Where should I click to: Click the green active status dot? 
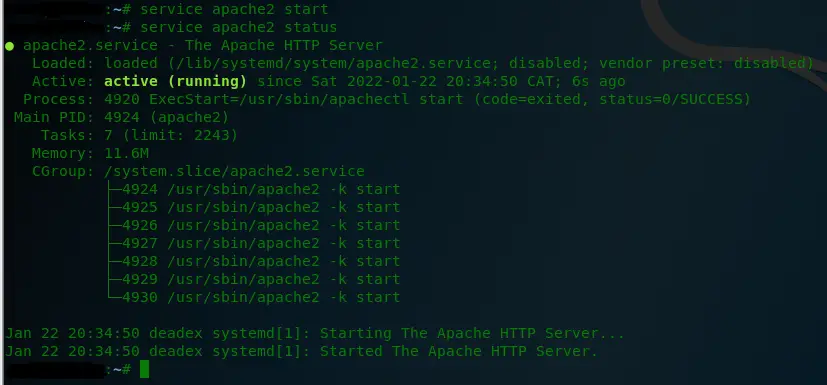pyautogui.click(x=9, y=46)
